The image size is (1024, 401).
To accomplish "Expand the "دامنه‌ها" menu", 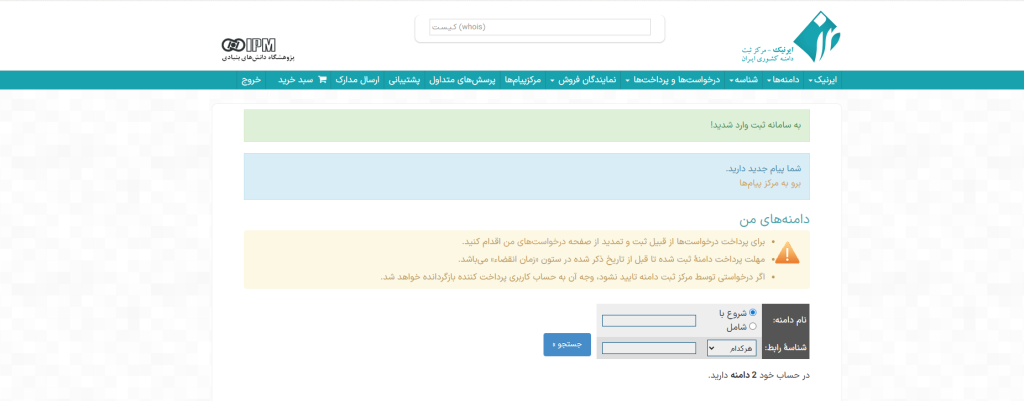I will click(x=784, y=80).
